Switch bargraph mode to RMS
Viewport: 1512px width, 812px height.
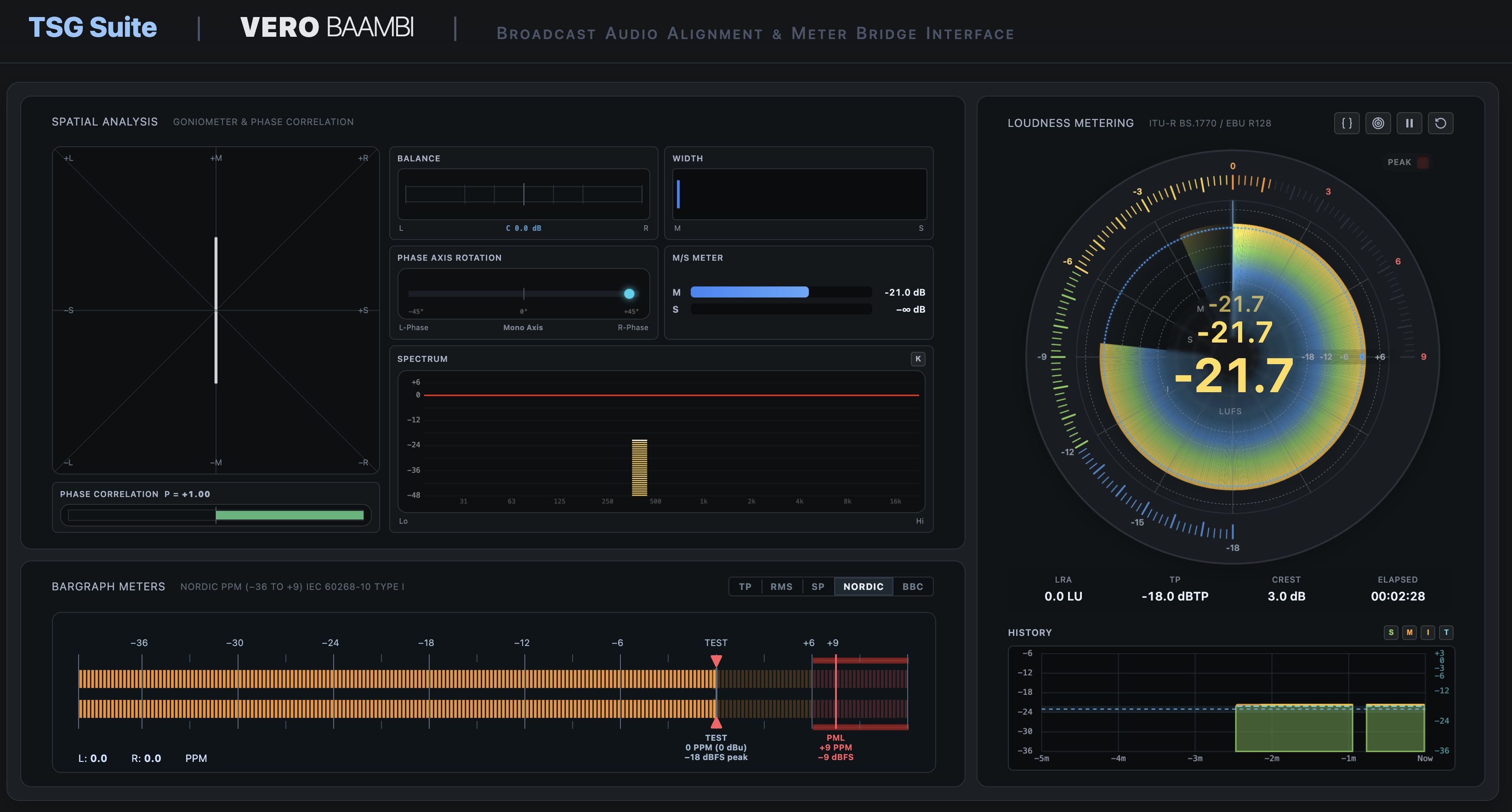click(x=781, y=587)
